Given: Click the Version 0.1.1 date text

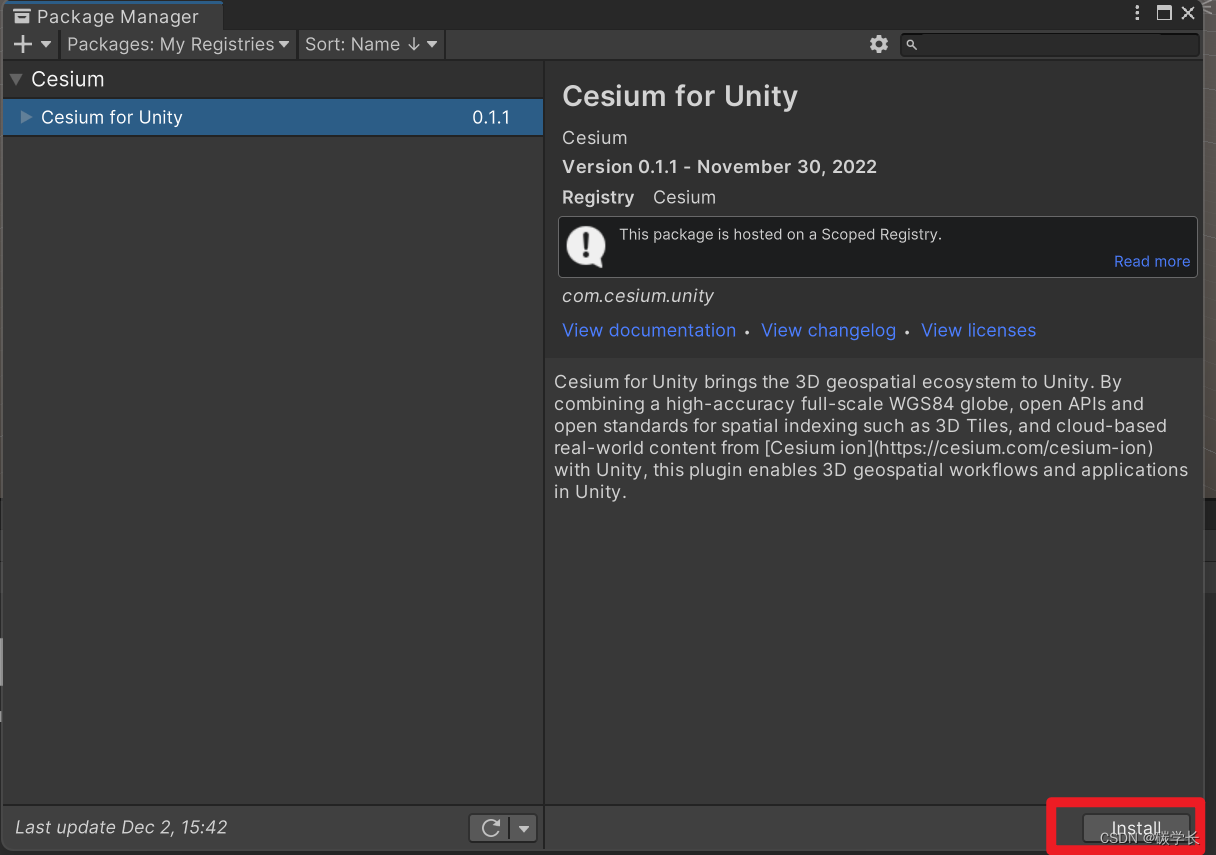Looking at the screenshot, I should tap(719, 167).
